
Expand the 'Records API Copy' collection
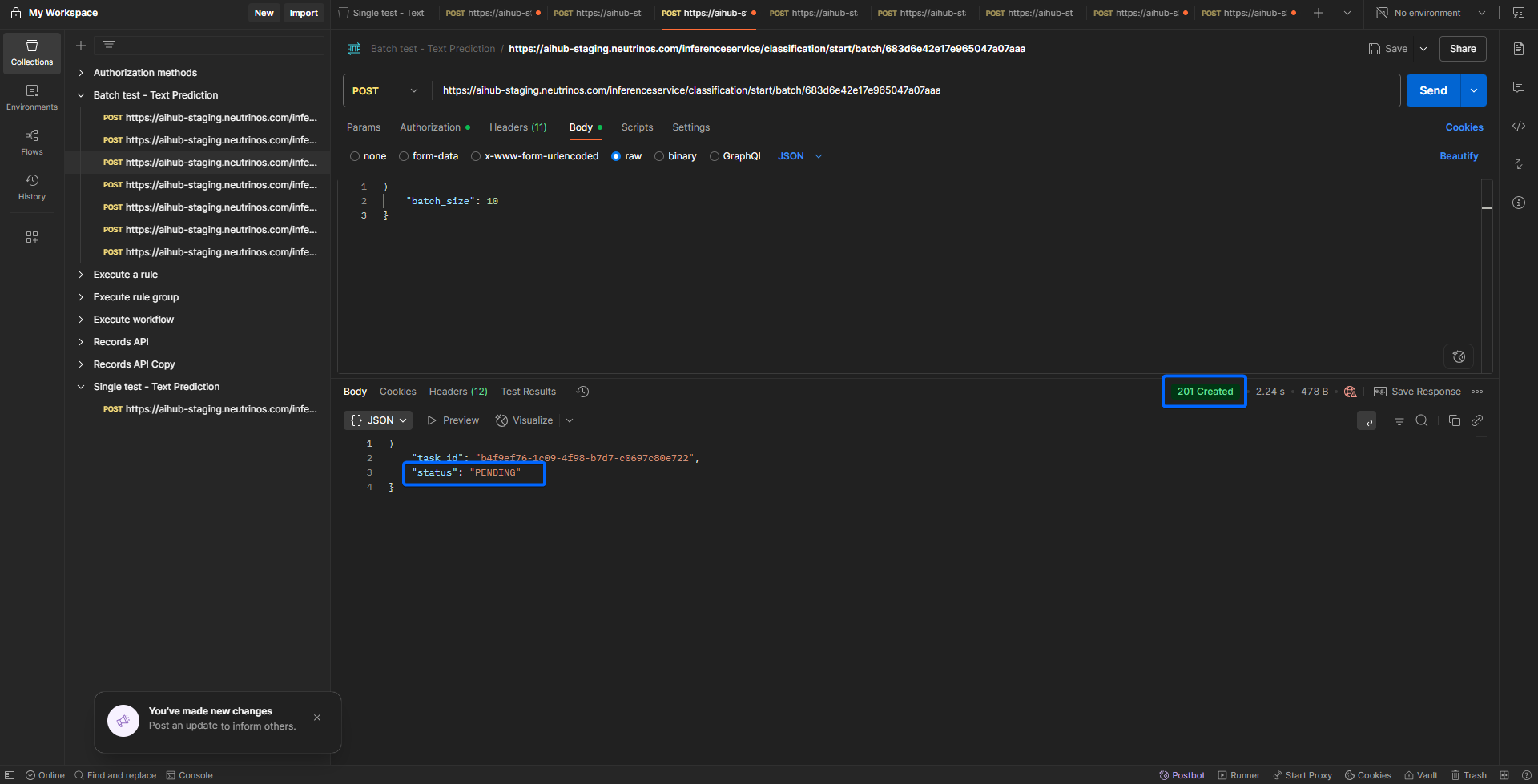coord(81,364)
